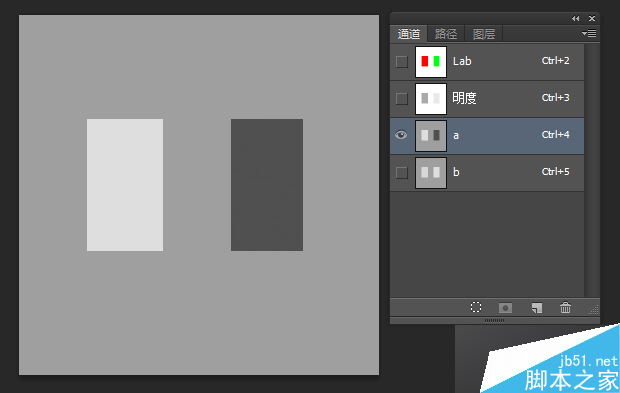This screenshot has width=620, height=393.
Task: Click the Ctrl+3 shortcut label
Action: pos(556,97)
